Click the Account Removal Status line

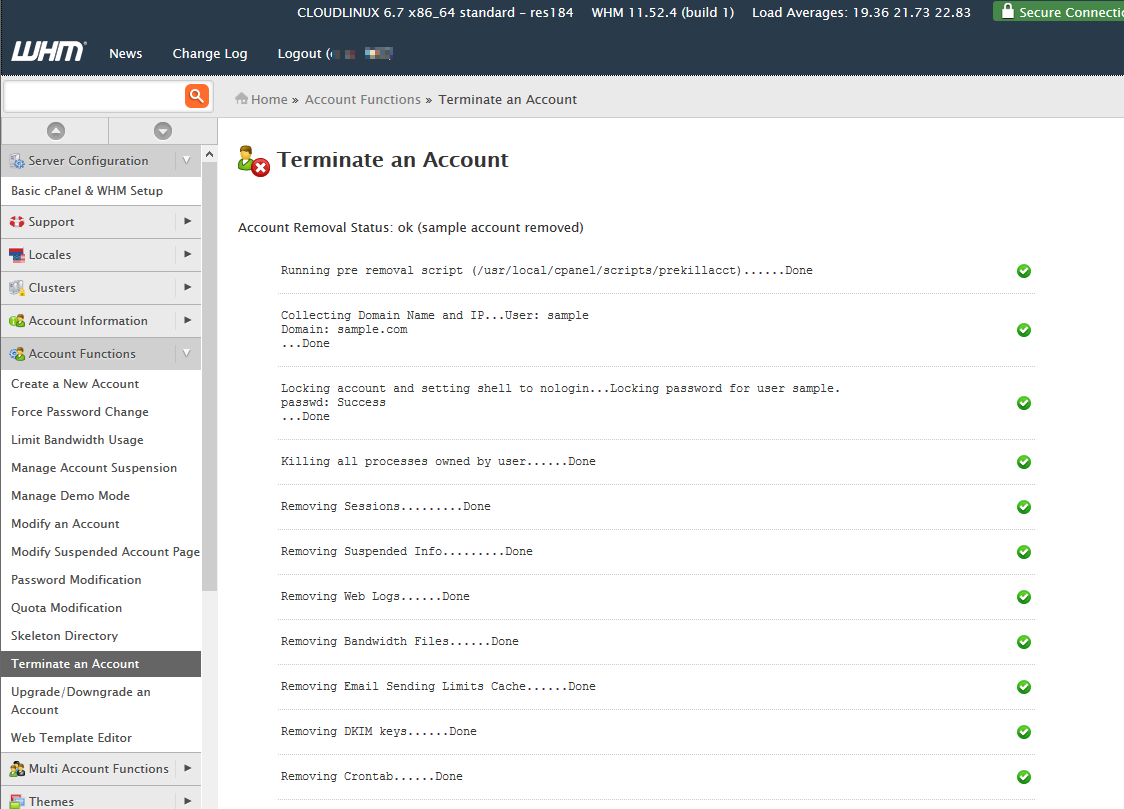411,227
